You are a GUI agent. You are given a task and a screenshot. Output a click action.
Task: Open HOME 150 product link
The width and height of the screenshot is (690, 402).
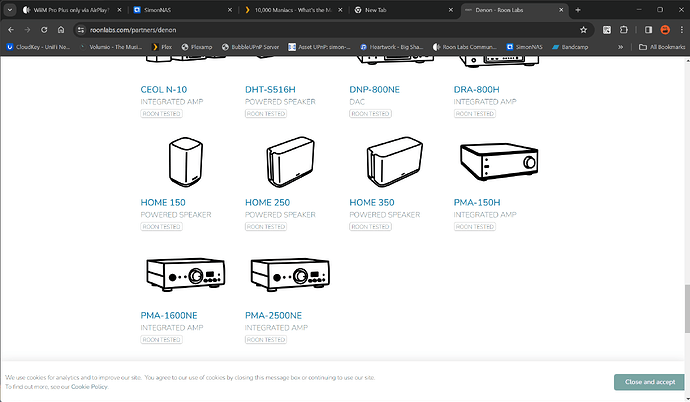tap(163, 203)
